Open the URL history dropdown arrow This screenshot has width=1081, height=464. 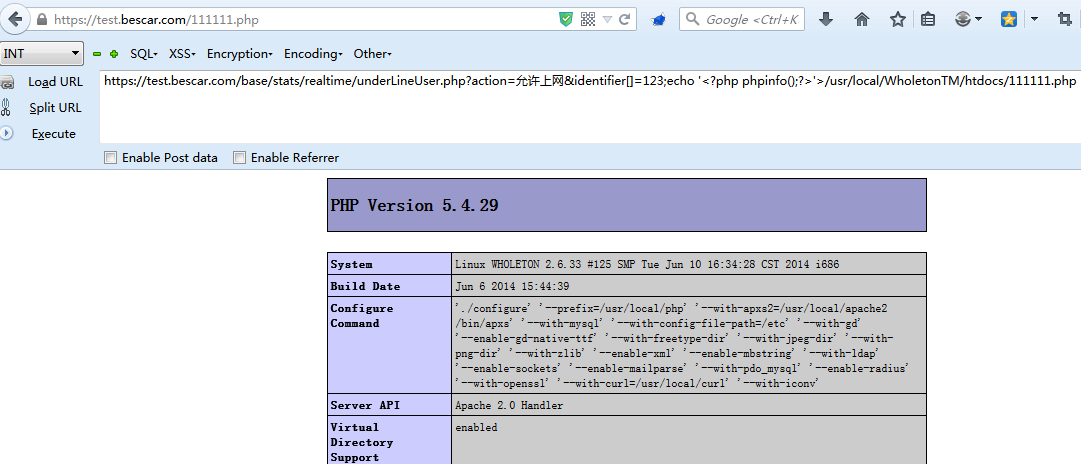[x=608, y=19]
